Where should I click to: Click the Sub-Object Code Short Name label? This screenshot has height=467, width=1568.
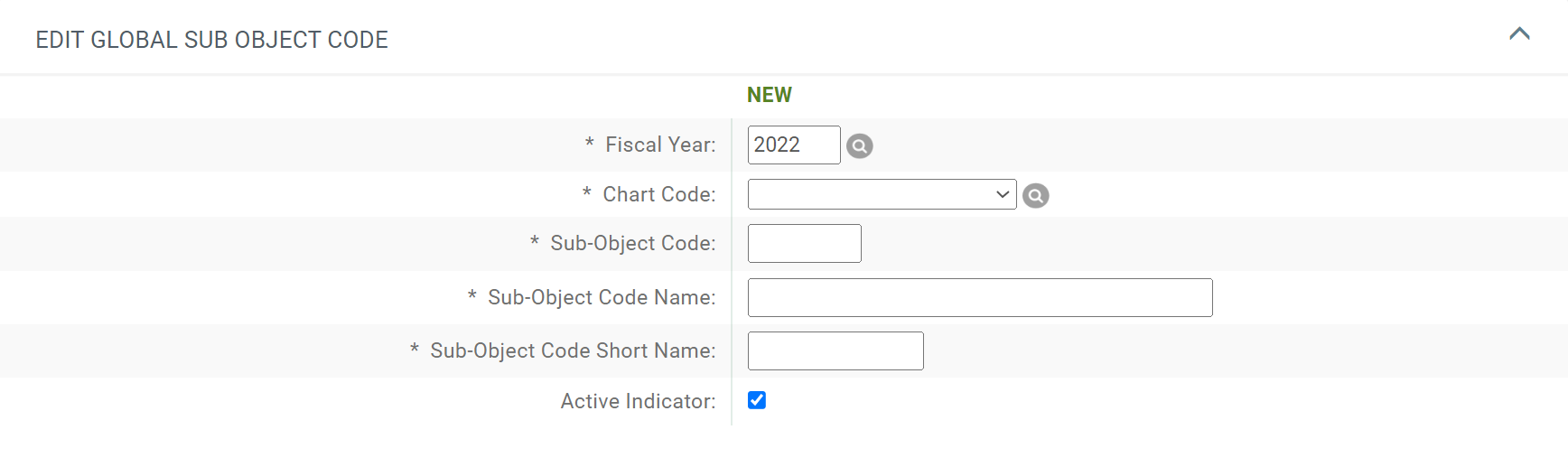click(573, 350)
